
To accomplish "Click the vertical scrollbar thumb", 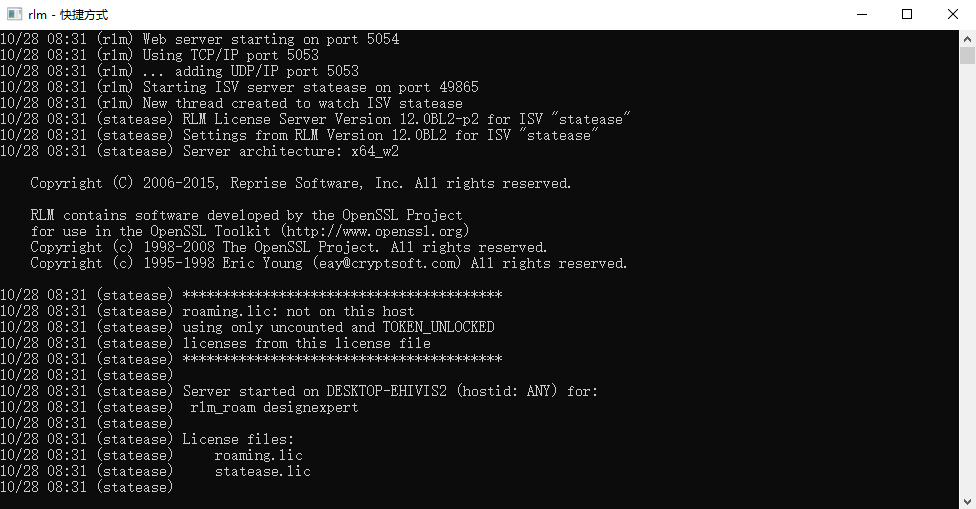I will [968, 58].
